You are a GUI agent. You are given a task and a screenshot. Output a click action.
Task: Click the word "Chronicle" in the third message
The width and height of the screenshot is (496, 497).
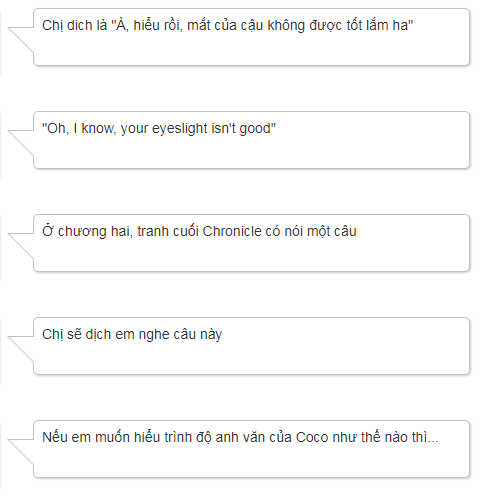tap(232, 231)
